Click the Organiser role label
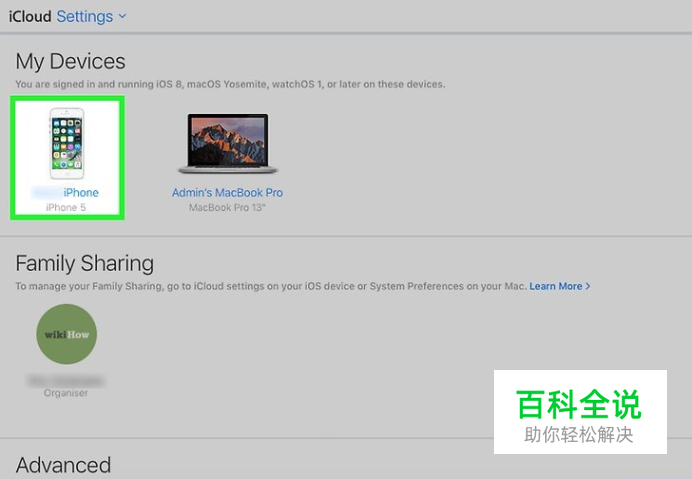This screenshot has height=479, width=692. (x=66, y=393)
